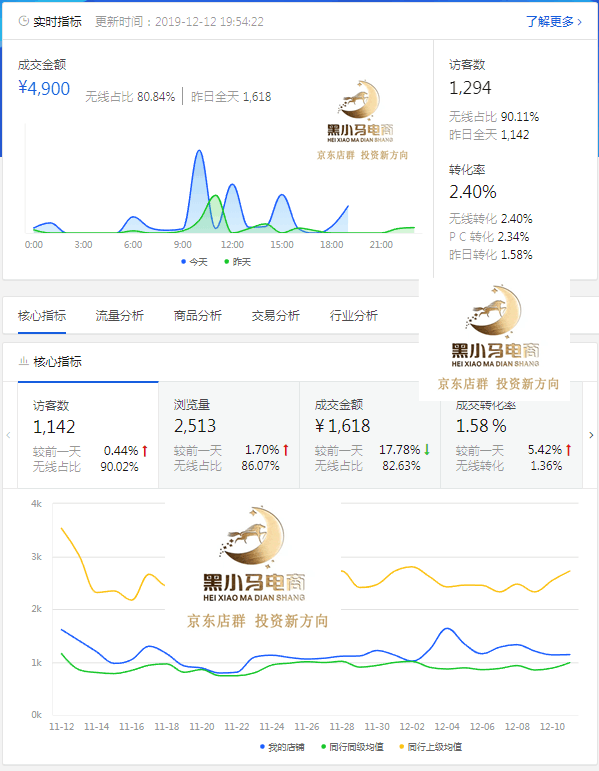Open the 交易分析 tab
This screenshot has width=599, height=771.
(275, 316)
